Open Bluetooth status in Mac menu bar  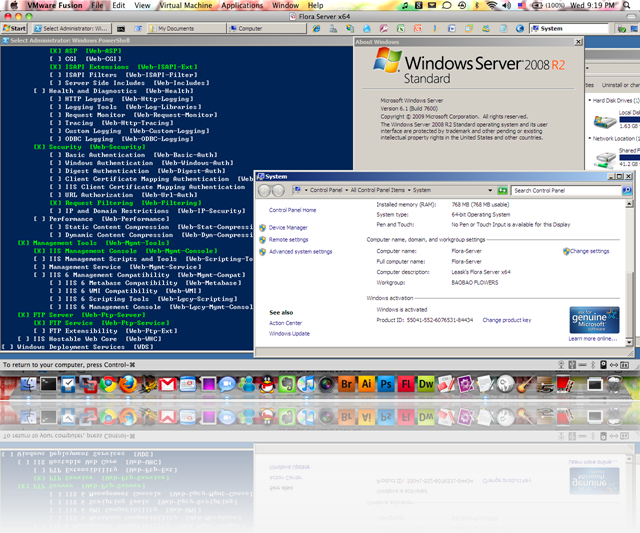click(x=477, y=5)
